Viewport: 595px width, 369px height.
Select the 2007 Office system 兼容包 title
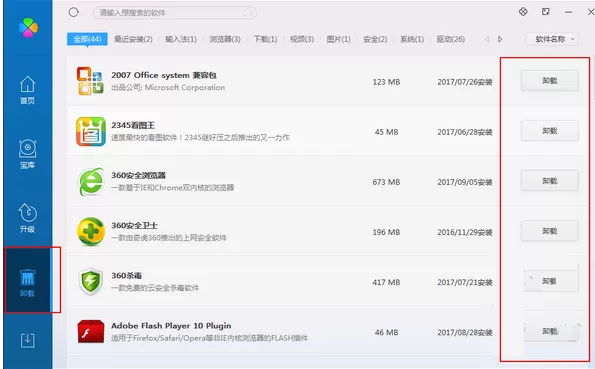(164, 75)
